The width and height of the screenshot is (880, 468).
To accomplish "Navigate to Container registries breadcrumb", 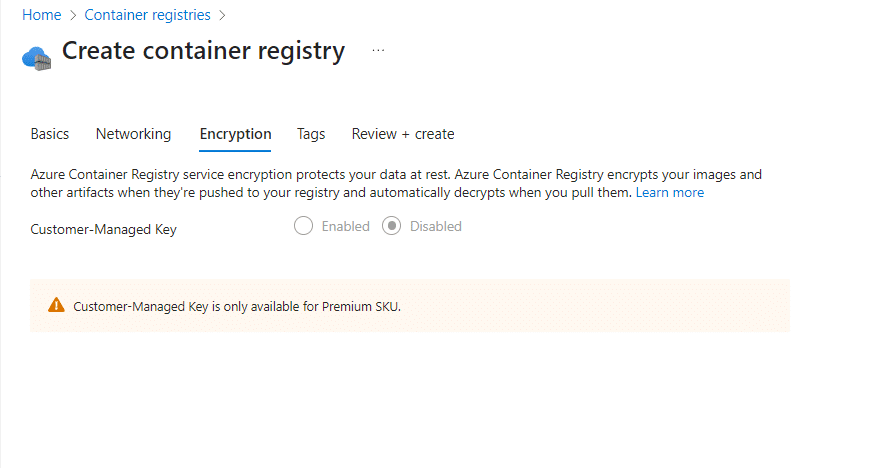I will [147, 15].
